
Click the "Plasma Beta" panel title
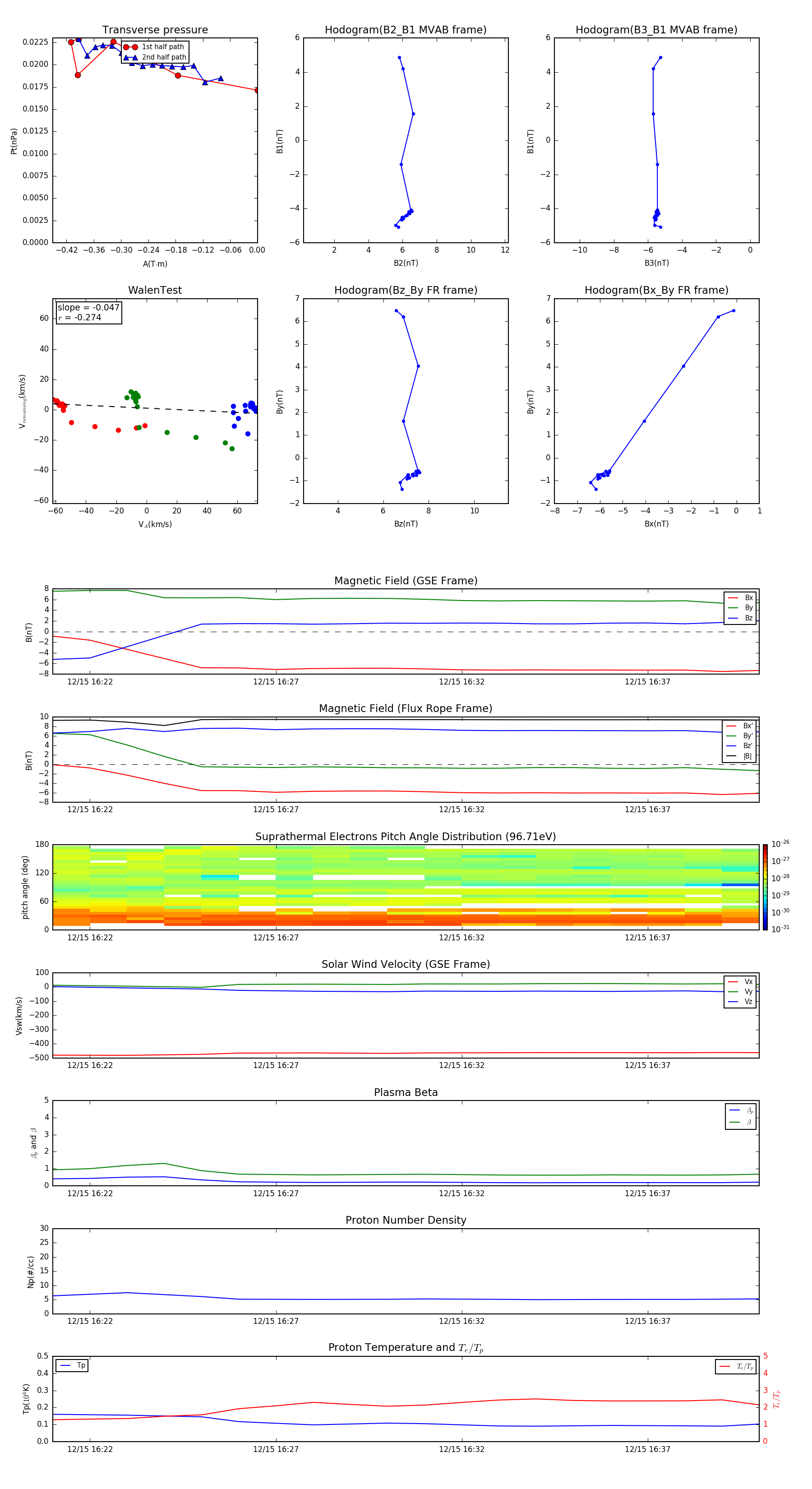click(406, 1092)
